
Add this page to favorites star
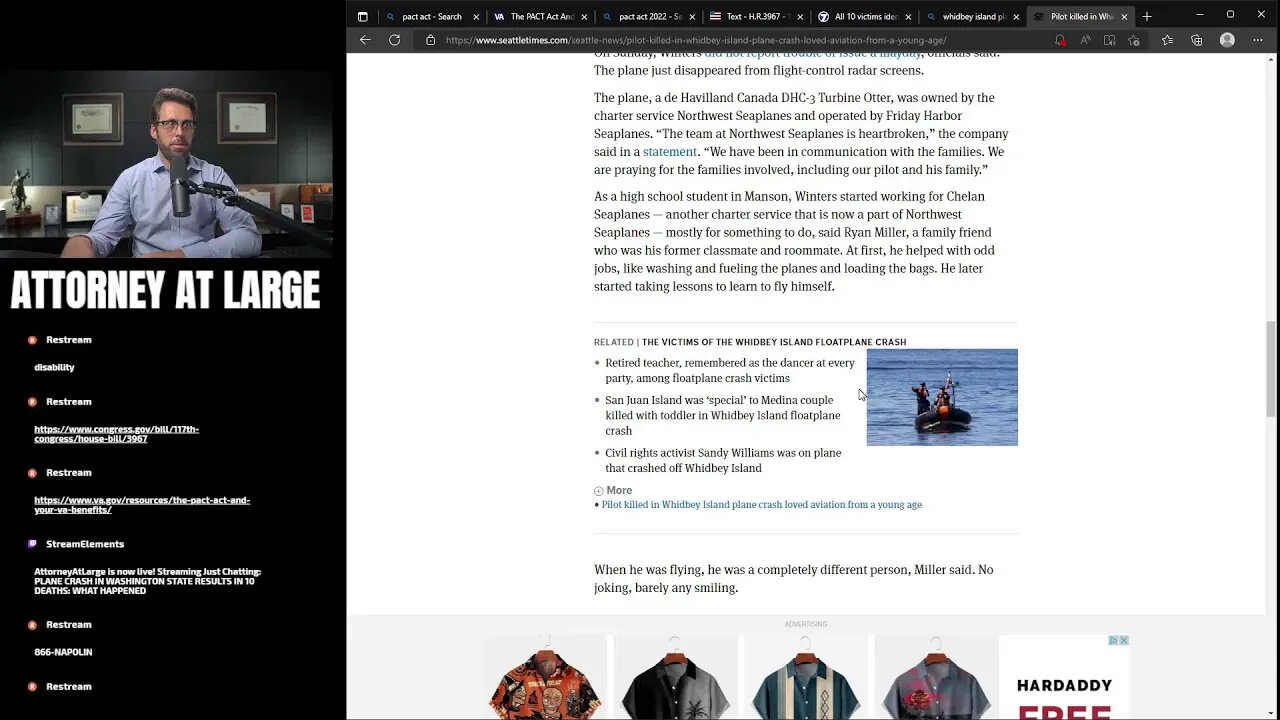click(x=1133, y=40)
